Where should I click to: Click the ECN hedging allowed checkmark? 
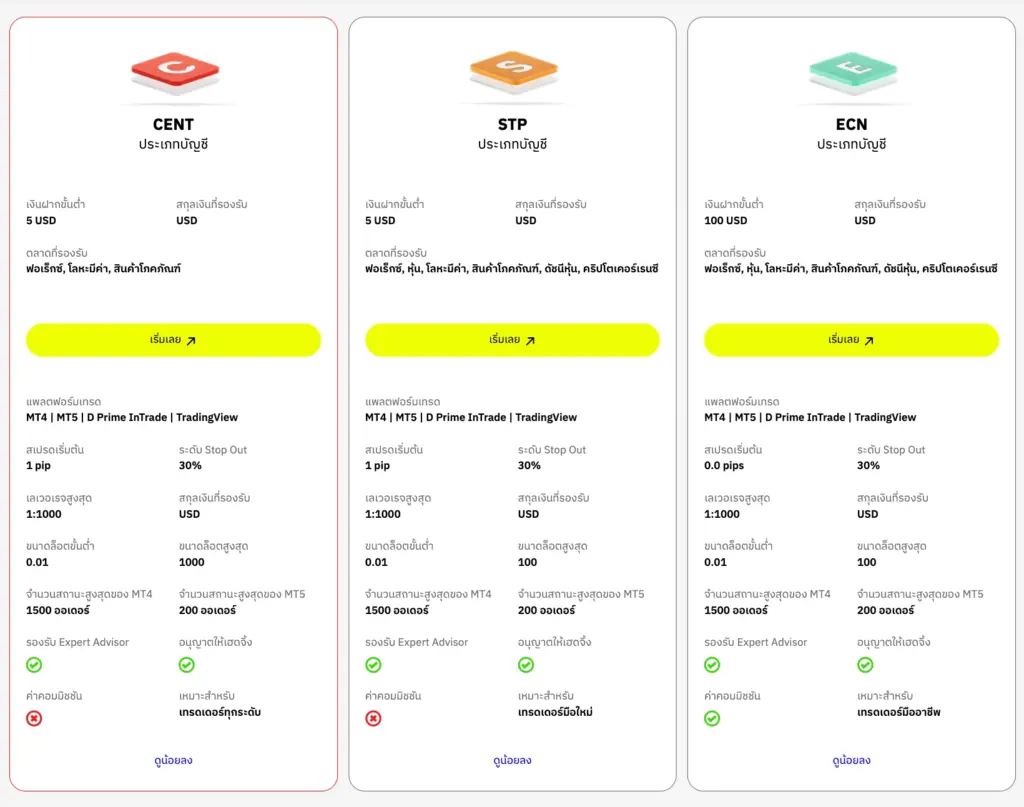[865, 665]
